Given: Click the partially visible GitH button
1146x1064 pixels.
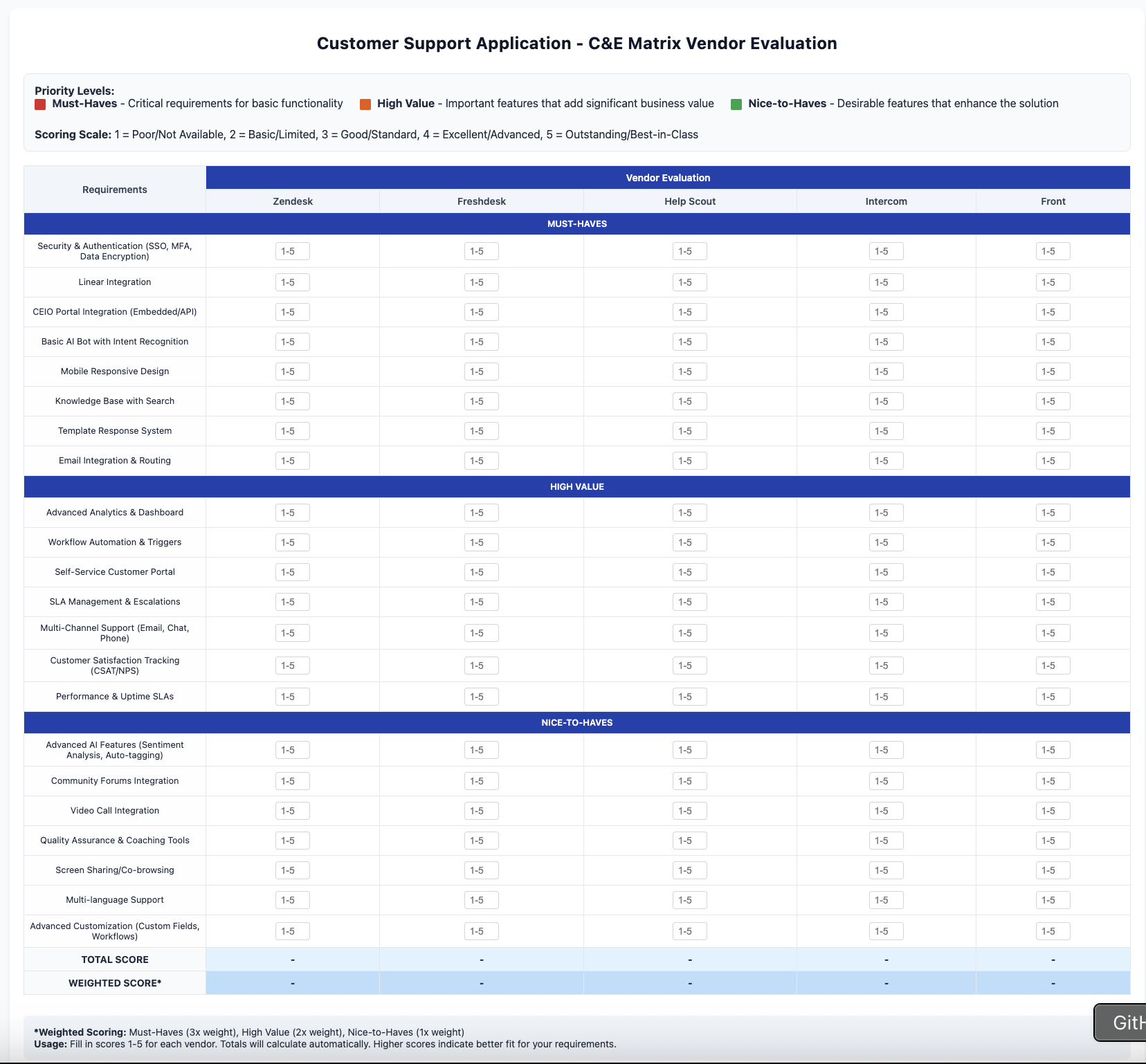Looking at the screenshot, I should click(1120, 1022).
